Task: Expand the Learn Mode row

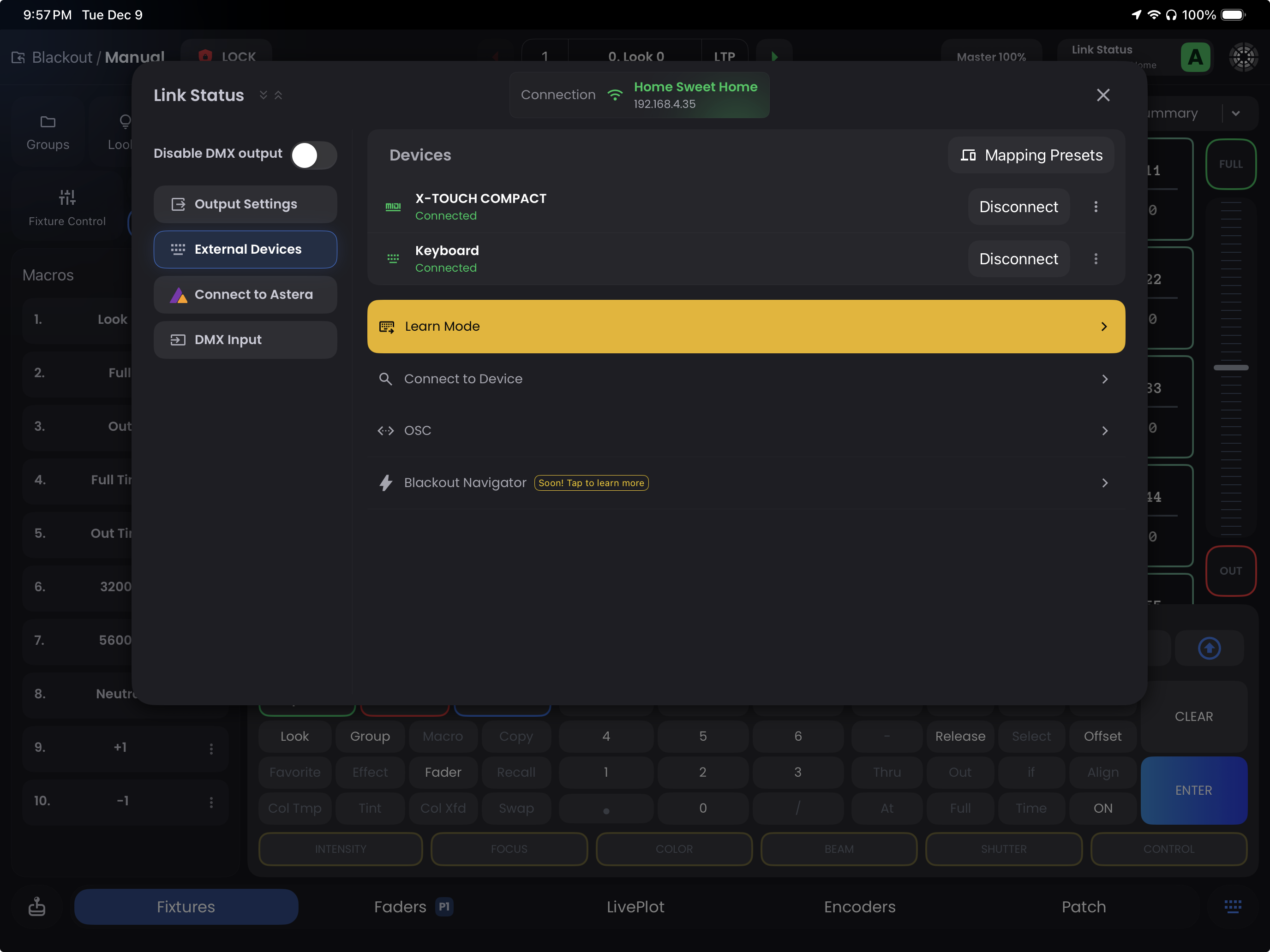Action: click(745, 327)
